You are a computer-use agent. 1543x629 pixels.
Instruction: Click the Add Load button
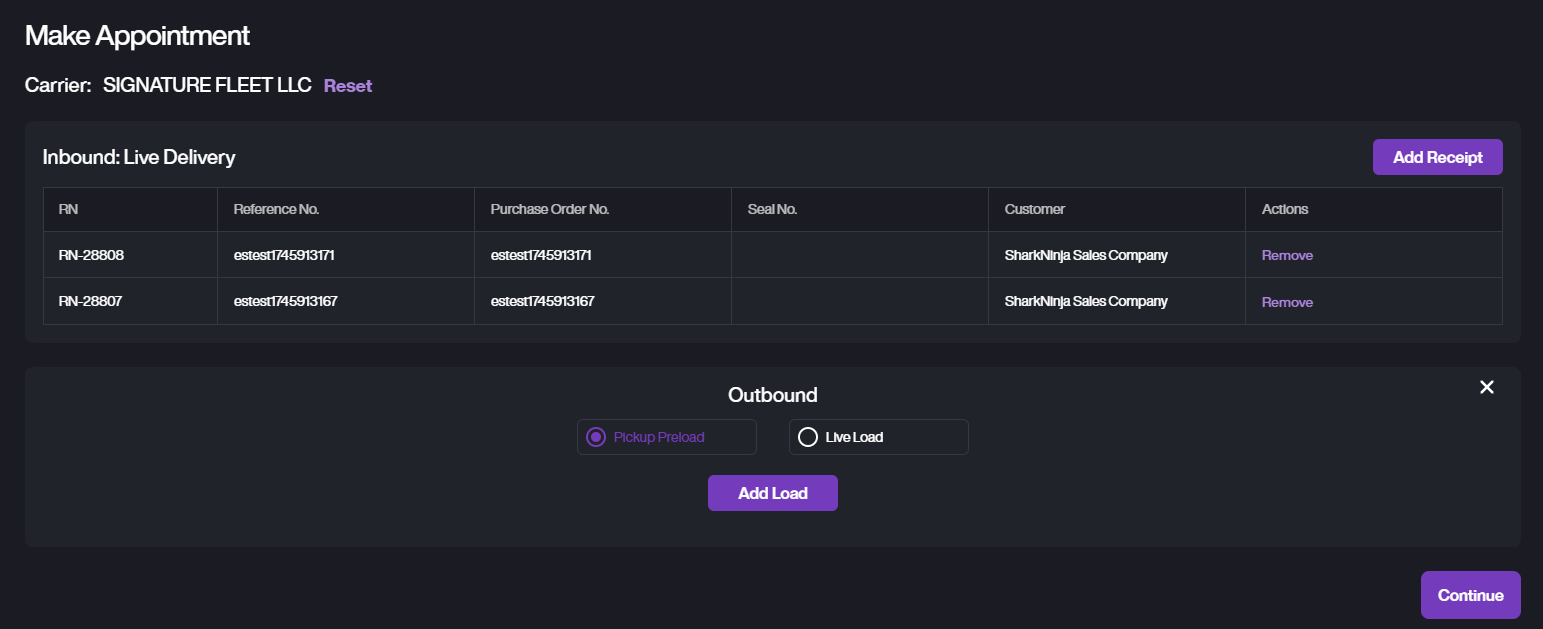pyautogui.click(x=772, y=493)
